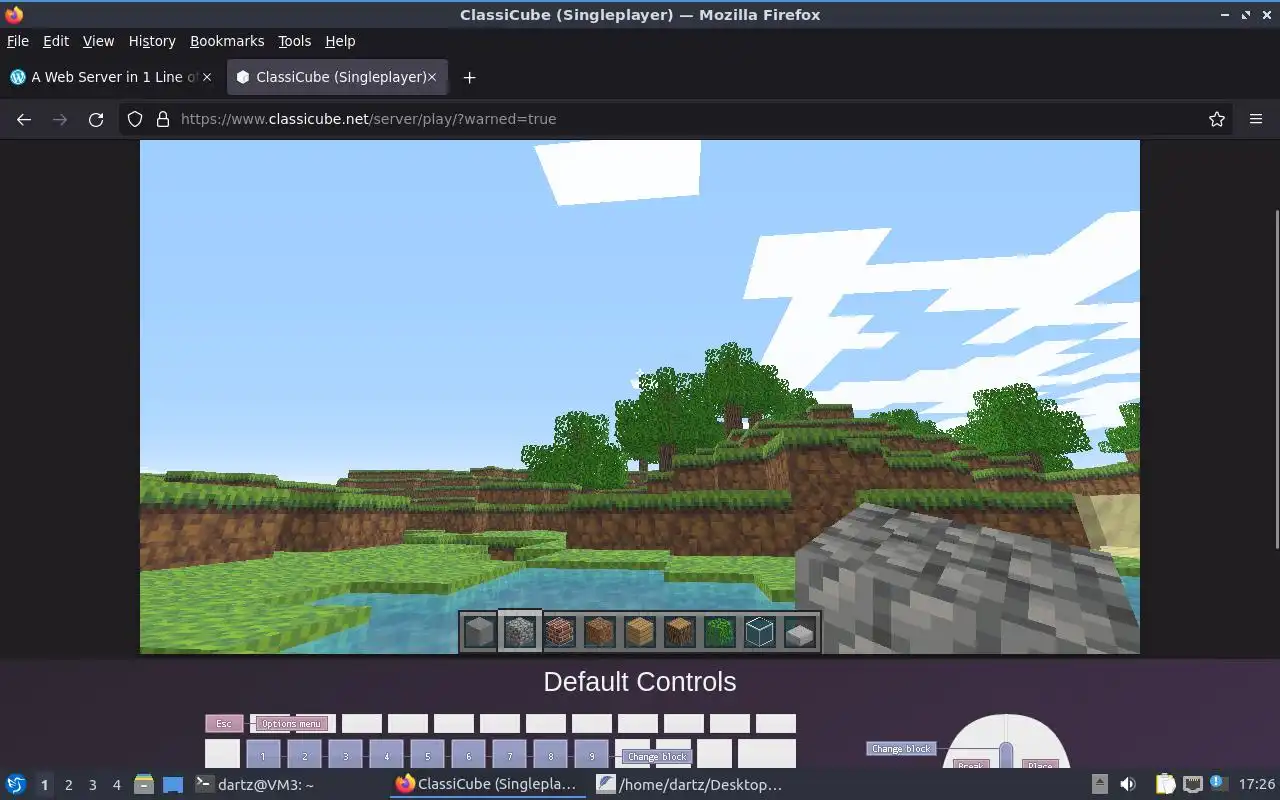Click the Options menu label
Screen dimensions: 1280x800
tap(292, 724)
